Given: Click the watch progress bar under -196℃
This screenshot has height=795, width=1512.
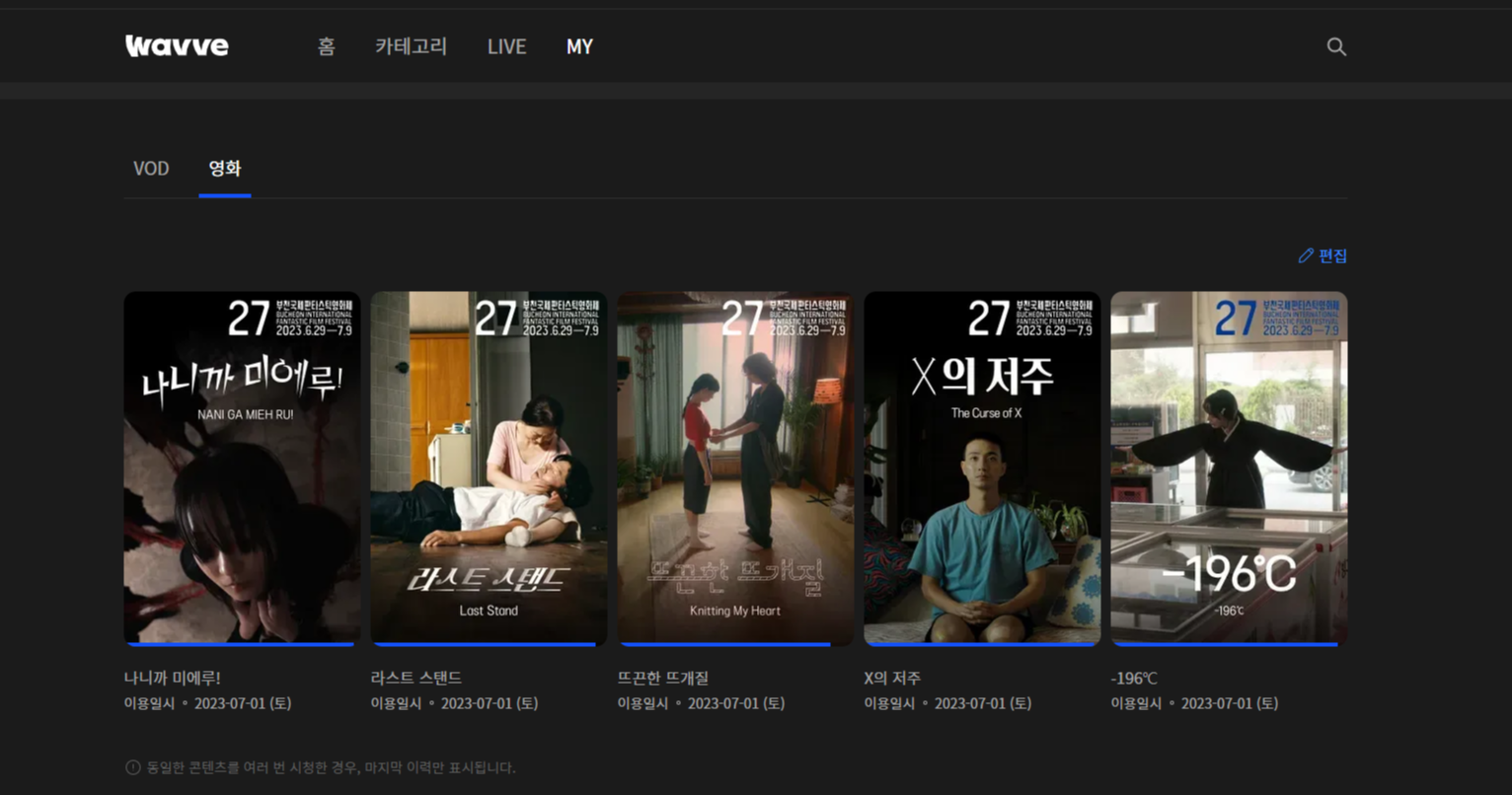Looking at the screenshot, I should [1227, 644].
